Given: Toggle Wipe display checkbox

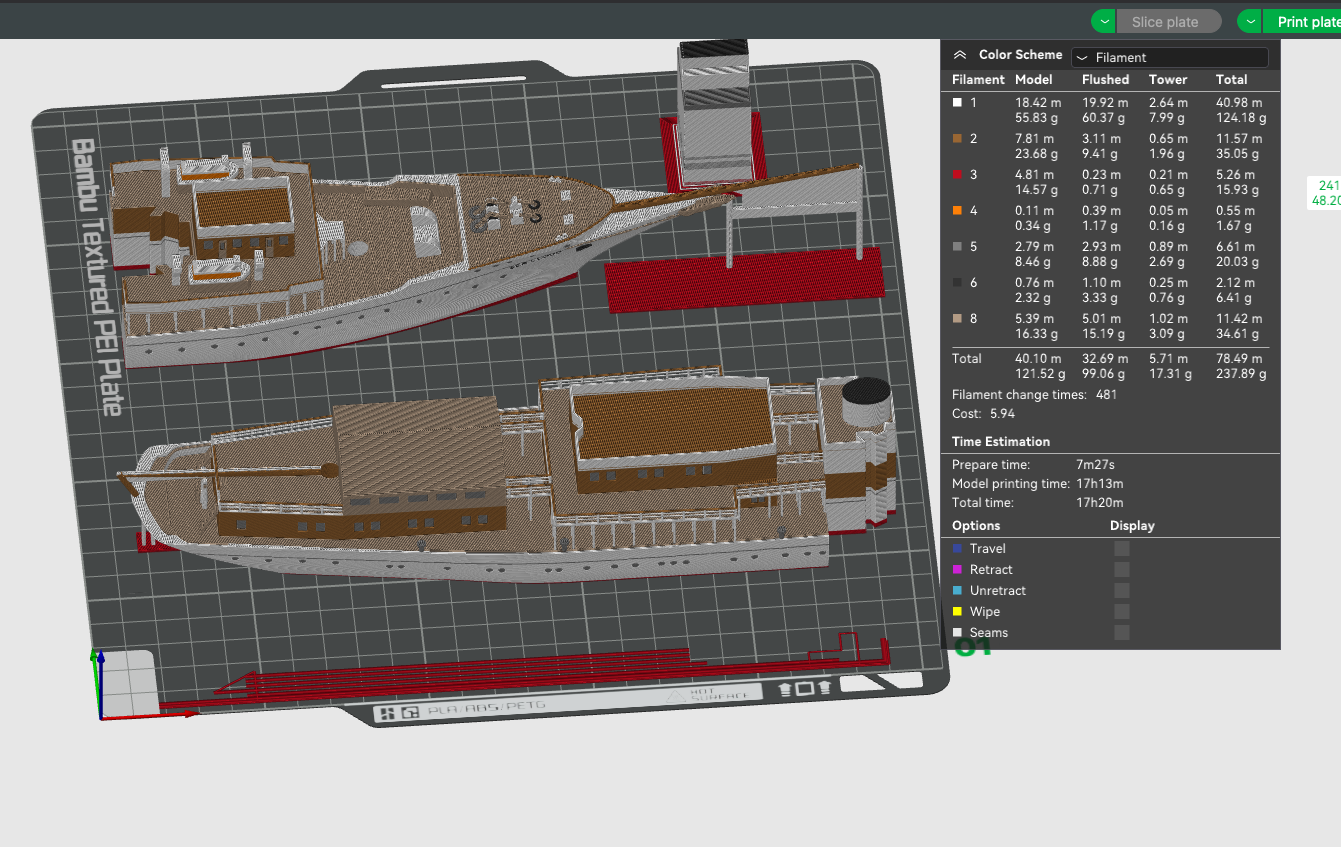Looking at the screenshot, I should click(x=1122, y=611).
